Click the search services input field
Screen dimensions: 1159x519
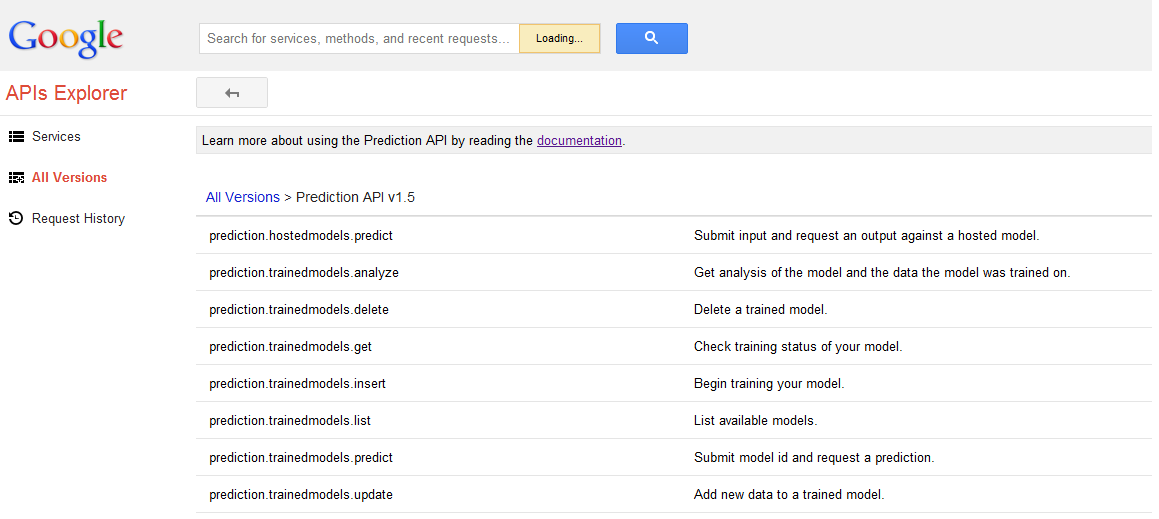tap(359, 38)
